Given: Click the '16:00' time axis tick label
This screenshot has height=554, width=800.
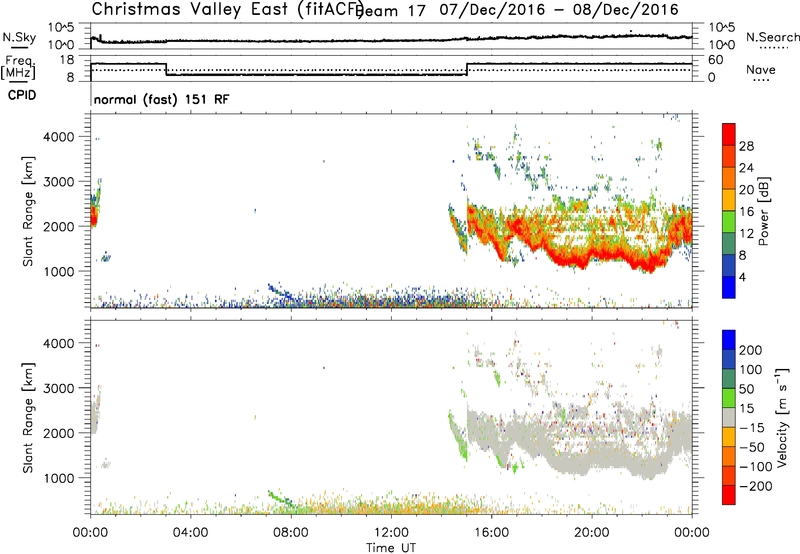Looking at the screenshot, I should pyautogui.click(x=491, y=533).
